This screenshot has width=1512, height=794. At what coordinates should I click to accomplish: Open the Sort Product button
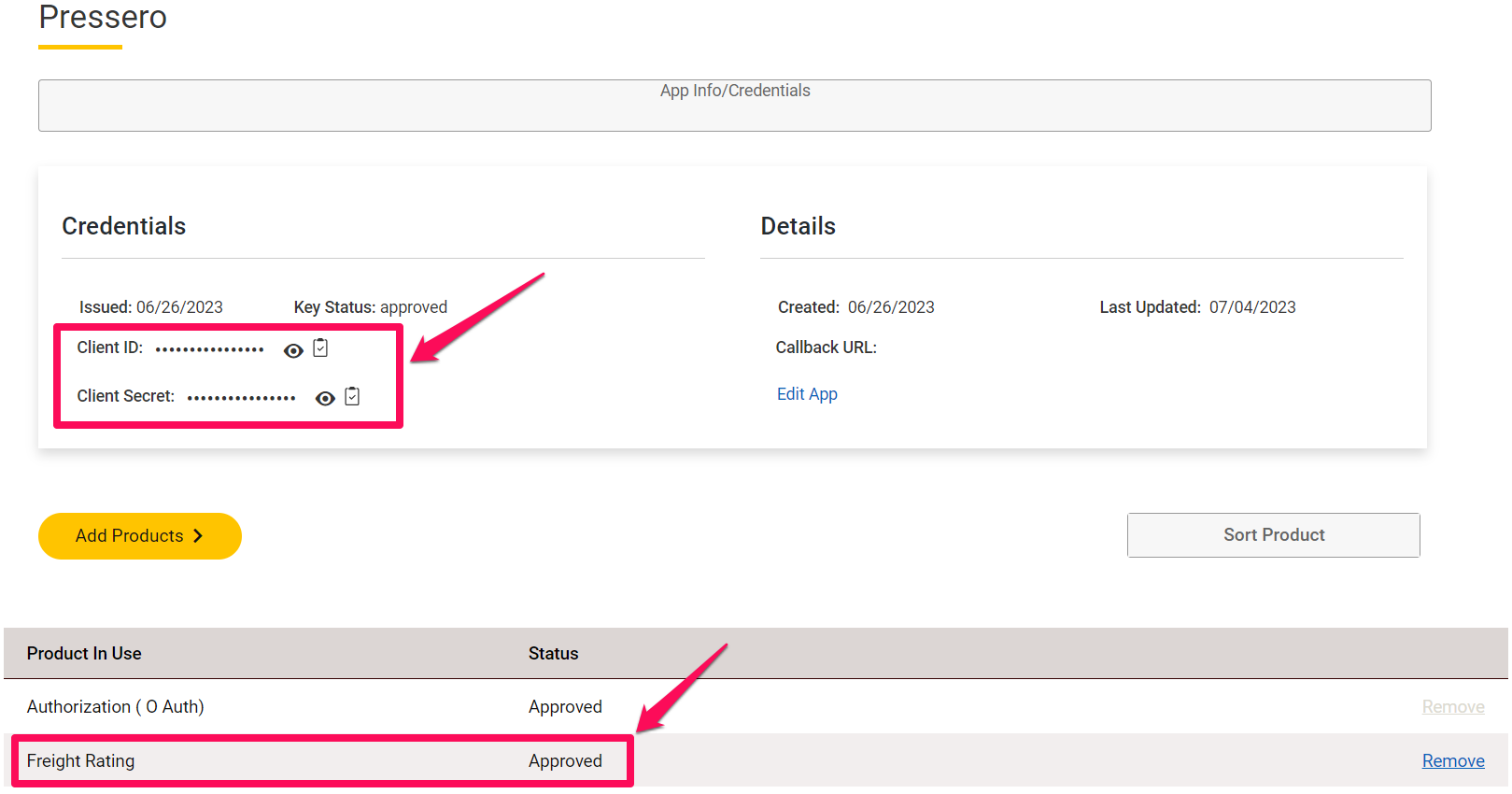click(x=1274, y=535)
